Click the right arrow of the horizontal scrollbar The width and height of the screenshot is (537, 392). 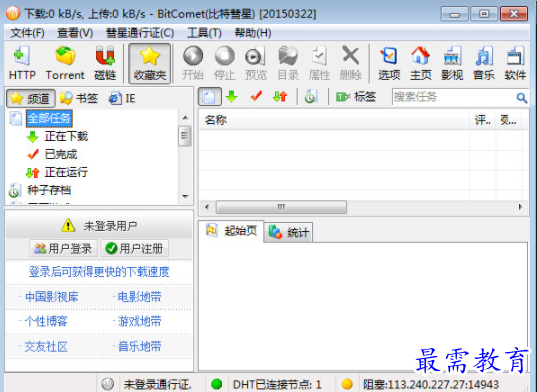point(520,207)
